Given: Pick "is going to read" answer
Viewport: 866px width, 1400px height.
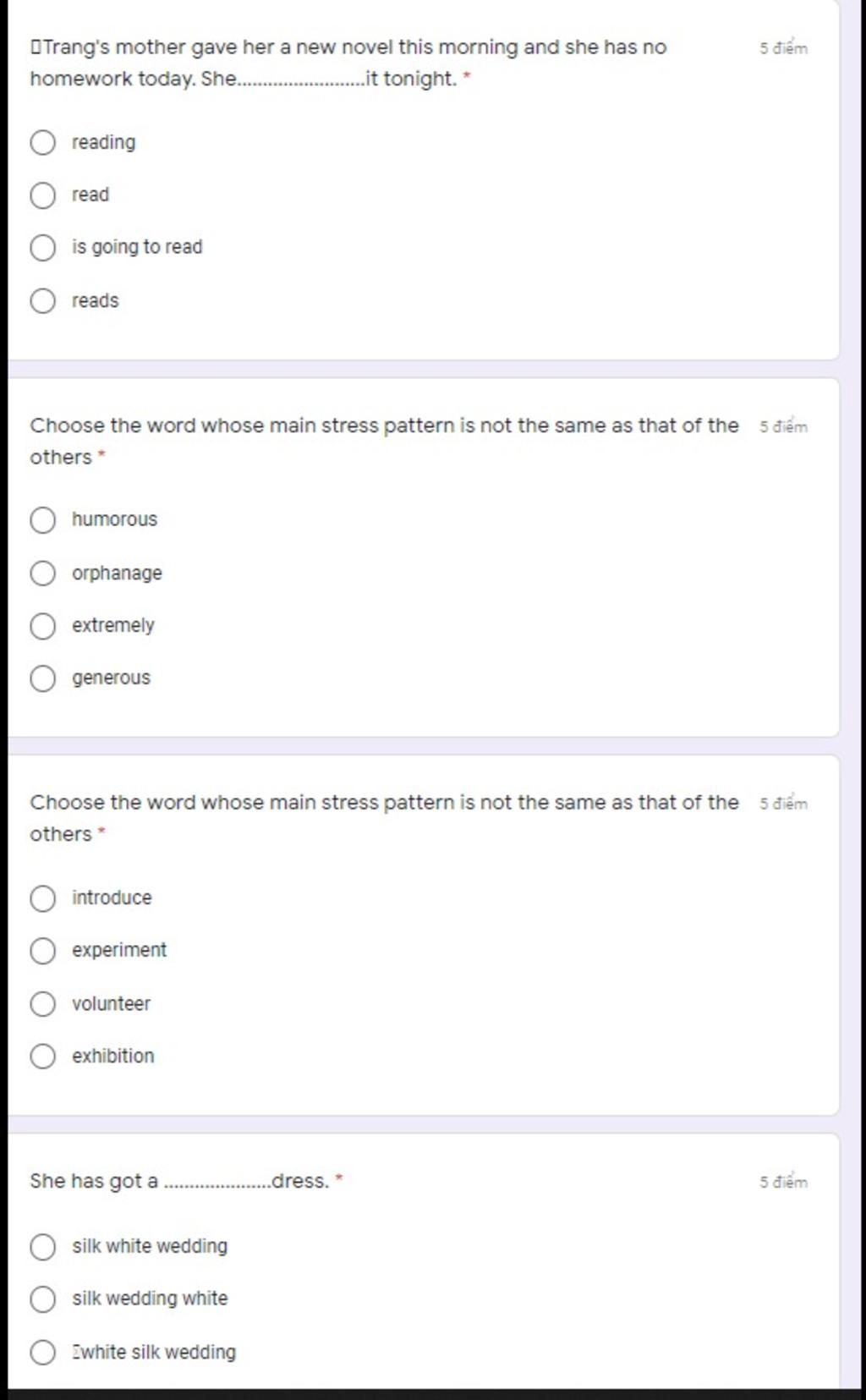Looking at the screenshot, I should pyautogui.click(x=43, y=248).
